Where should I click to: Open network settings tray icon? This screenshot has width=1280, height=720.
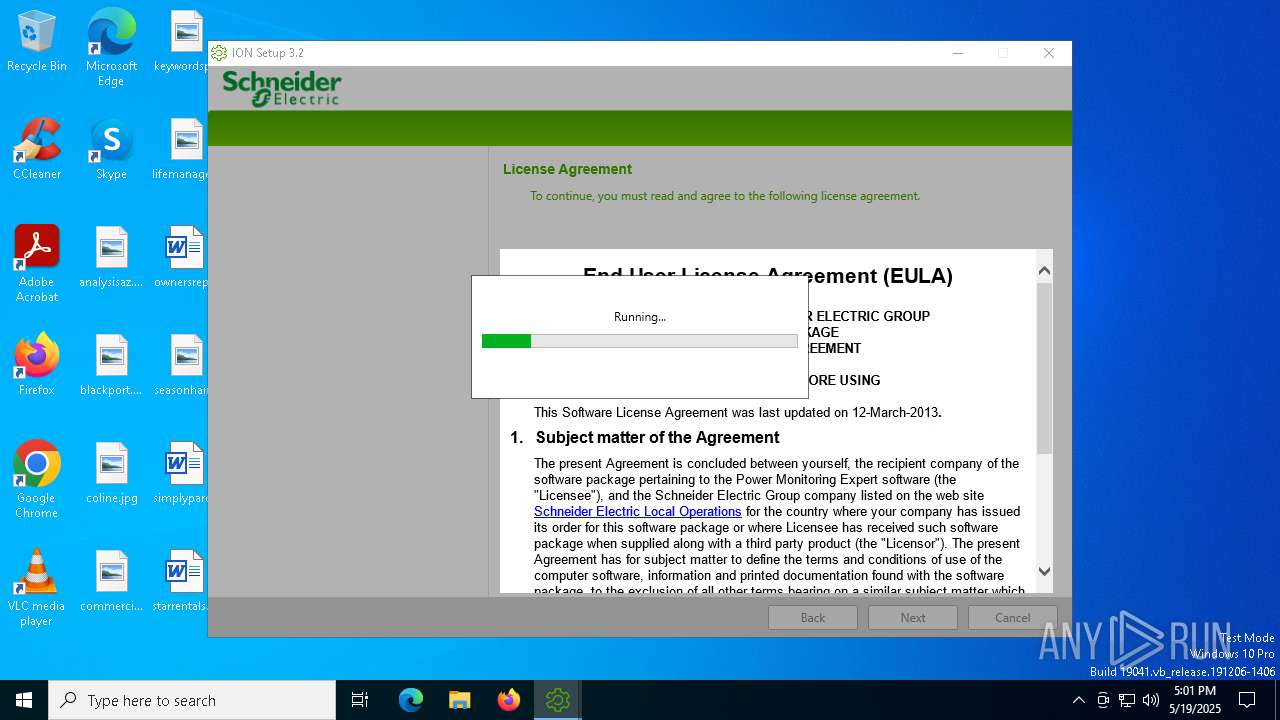(1127, 700)
